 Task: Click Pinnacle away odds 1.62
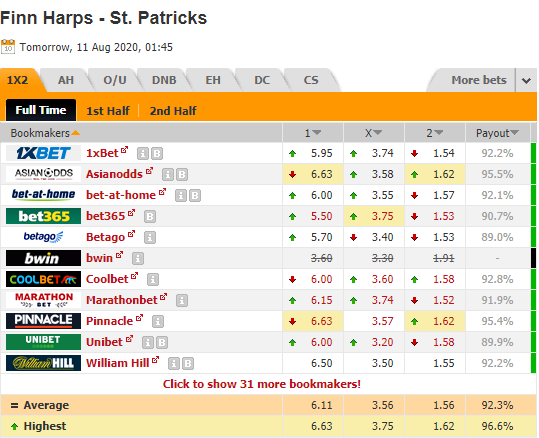coord(443,321)
